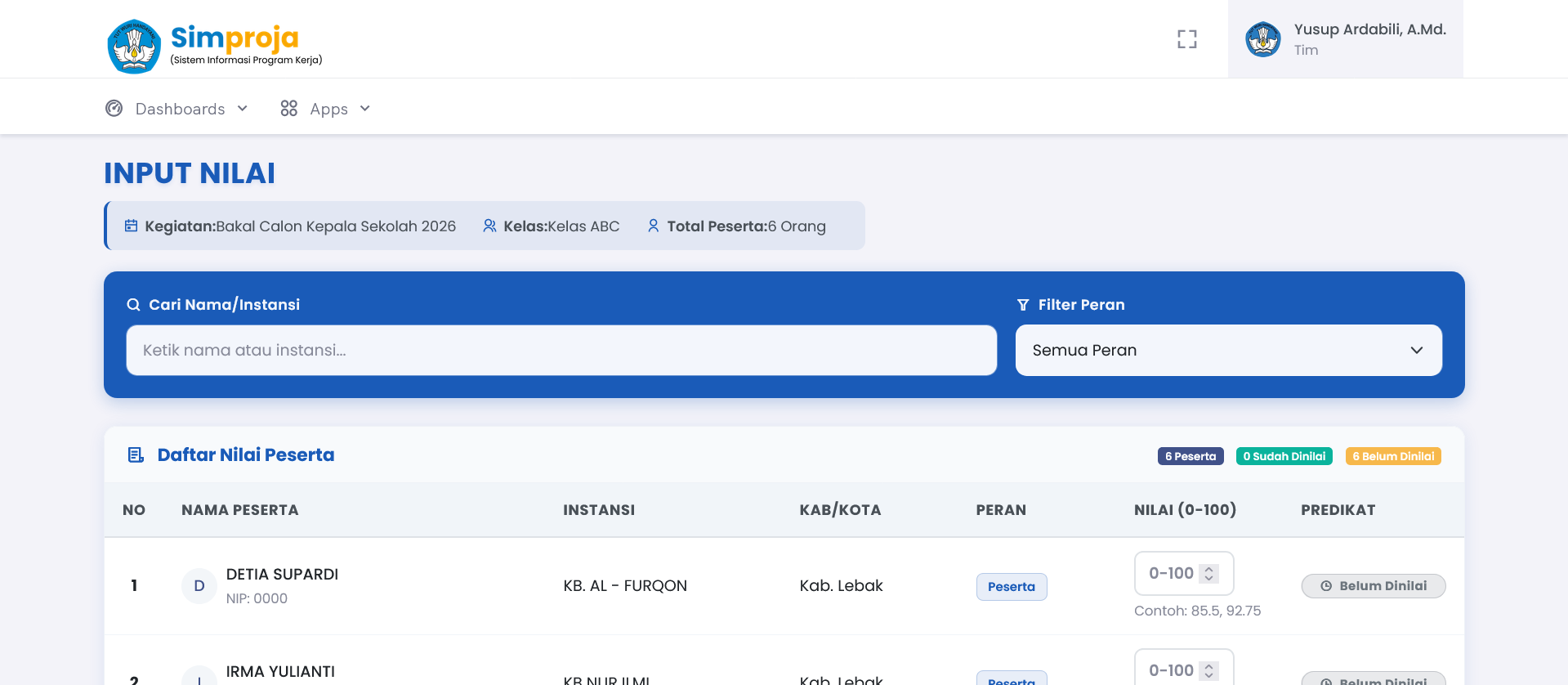Click the Daftar Nilai Peserta heading

pyautogui.click(x=246, y=455)
